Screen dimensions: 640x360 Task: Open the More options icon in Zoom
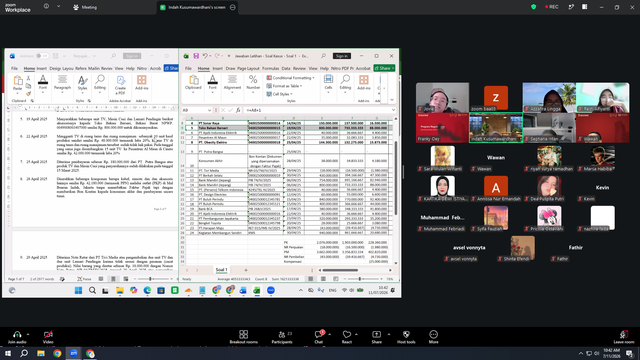(433, 334)
